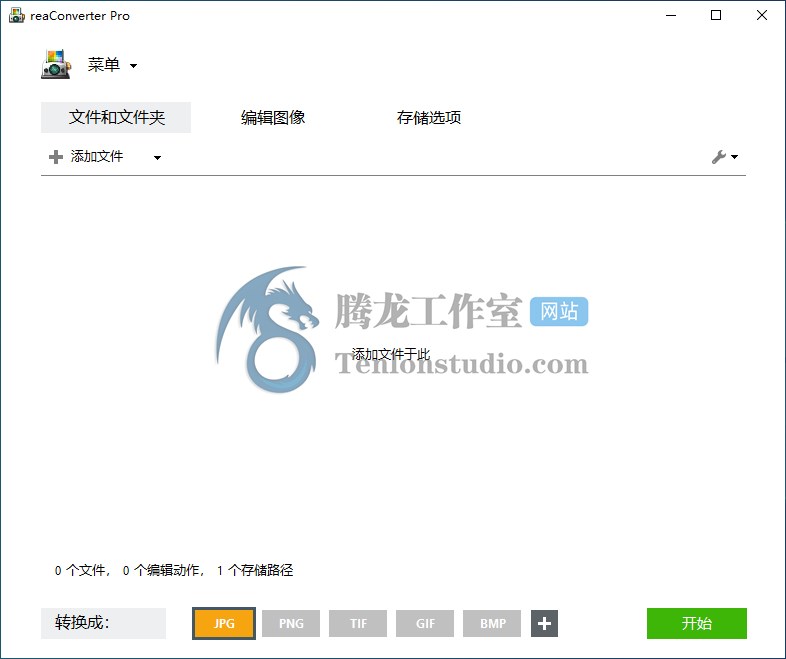
Task: Select JPG as output format
Action: (224, 623)
